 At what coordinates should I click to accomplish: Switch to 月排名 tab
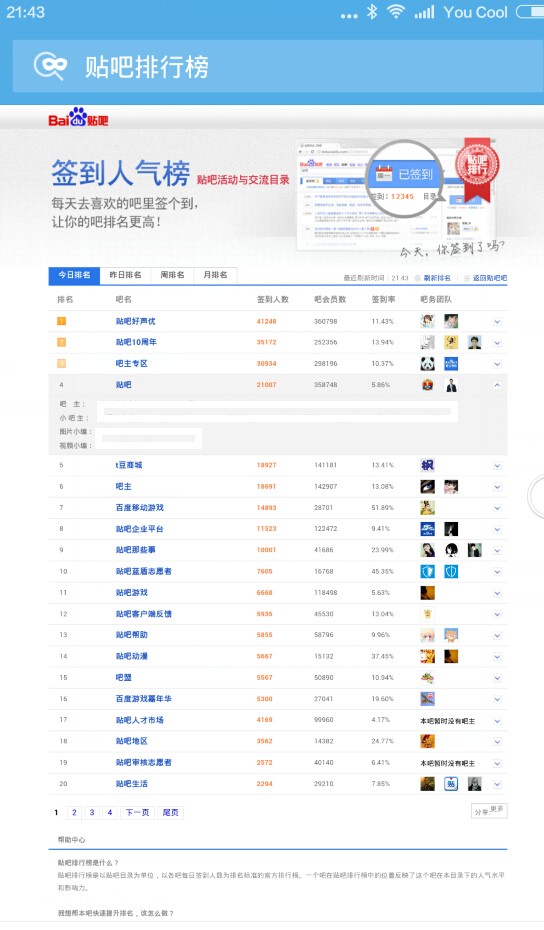(x=215, y=275)
